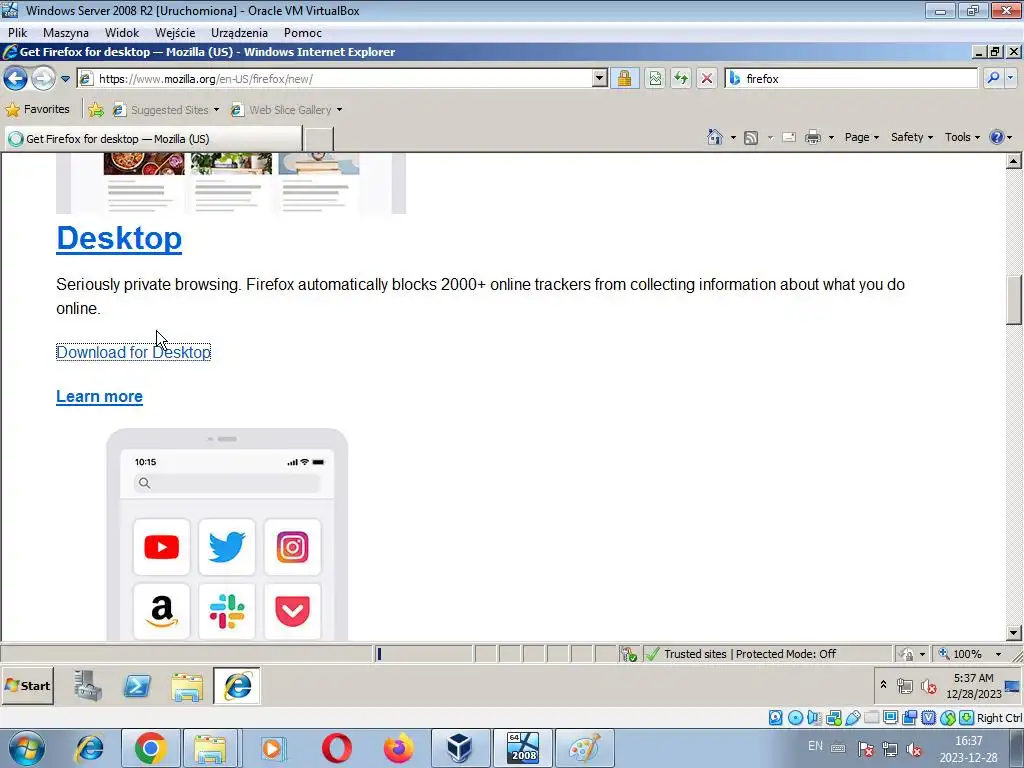1024x768 pixels.
Task: Go back with the IE Back arrow
Action: click(x=15, y=79)
